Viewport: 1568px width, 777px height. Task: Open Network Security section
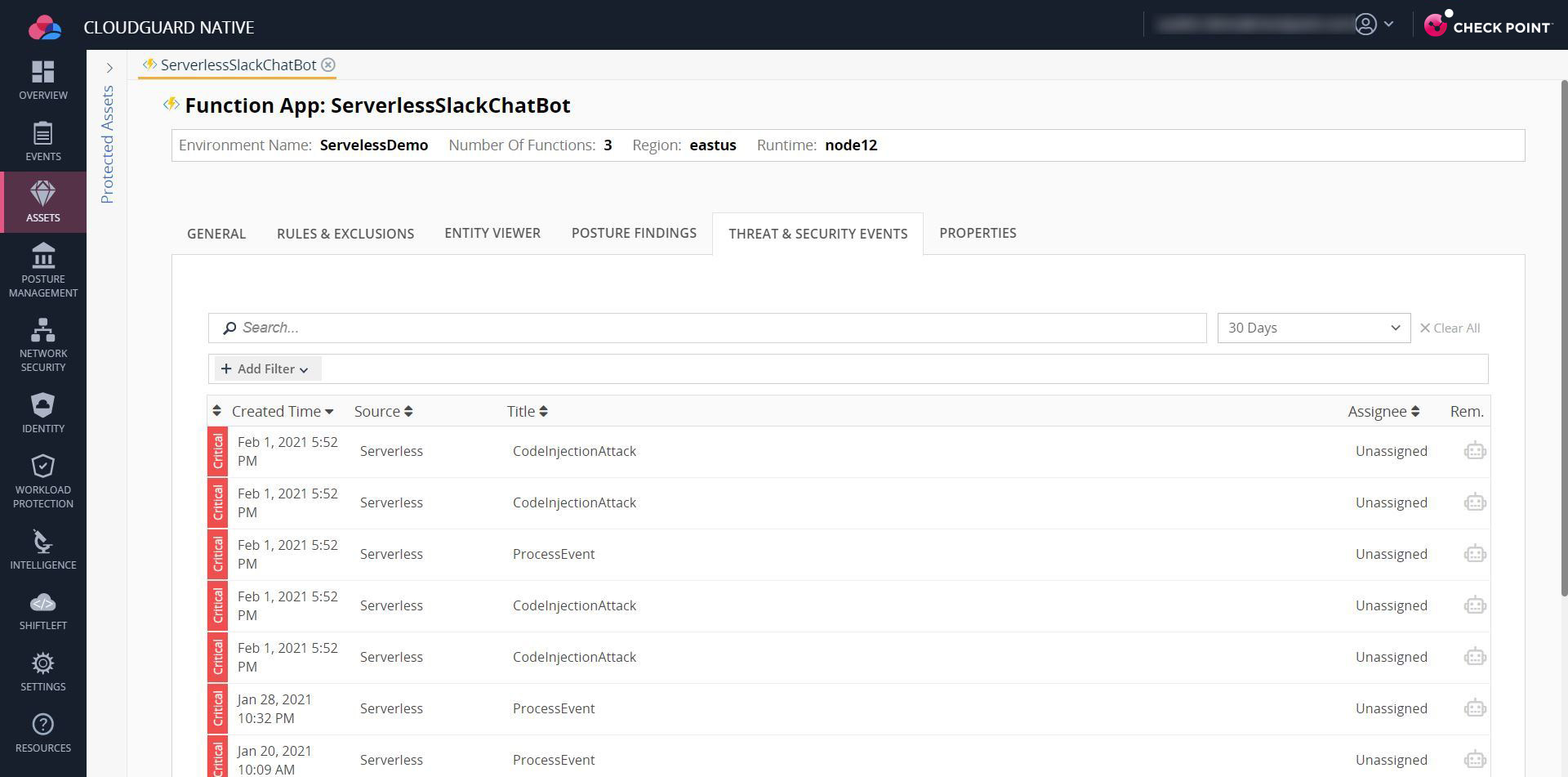click(x=42, y=345)
